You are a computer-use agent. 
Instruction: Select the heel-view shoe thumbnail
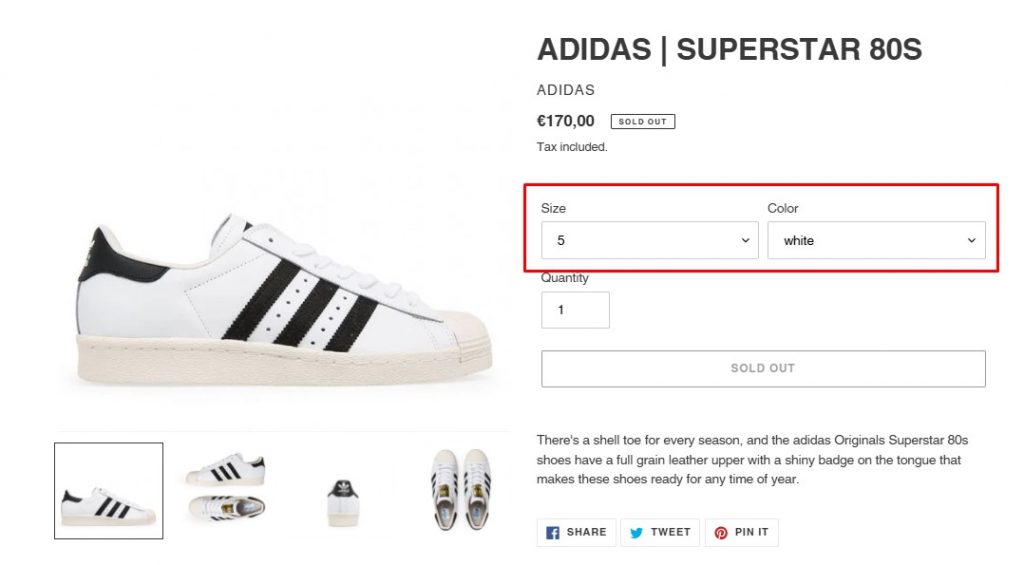coord(343,498)
